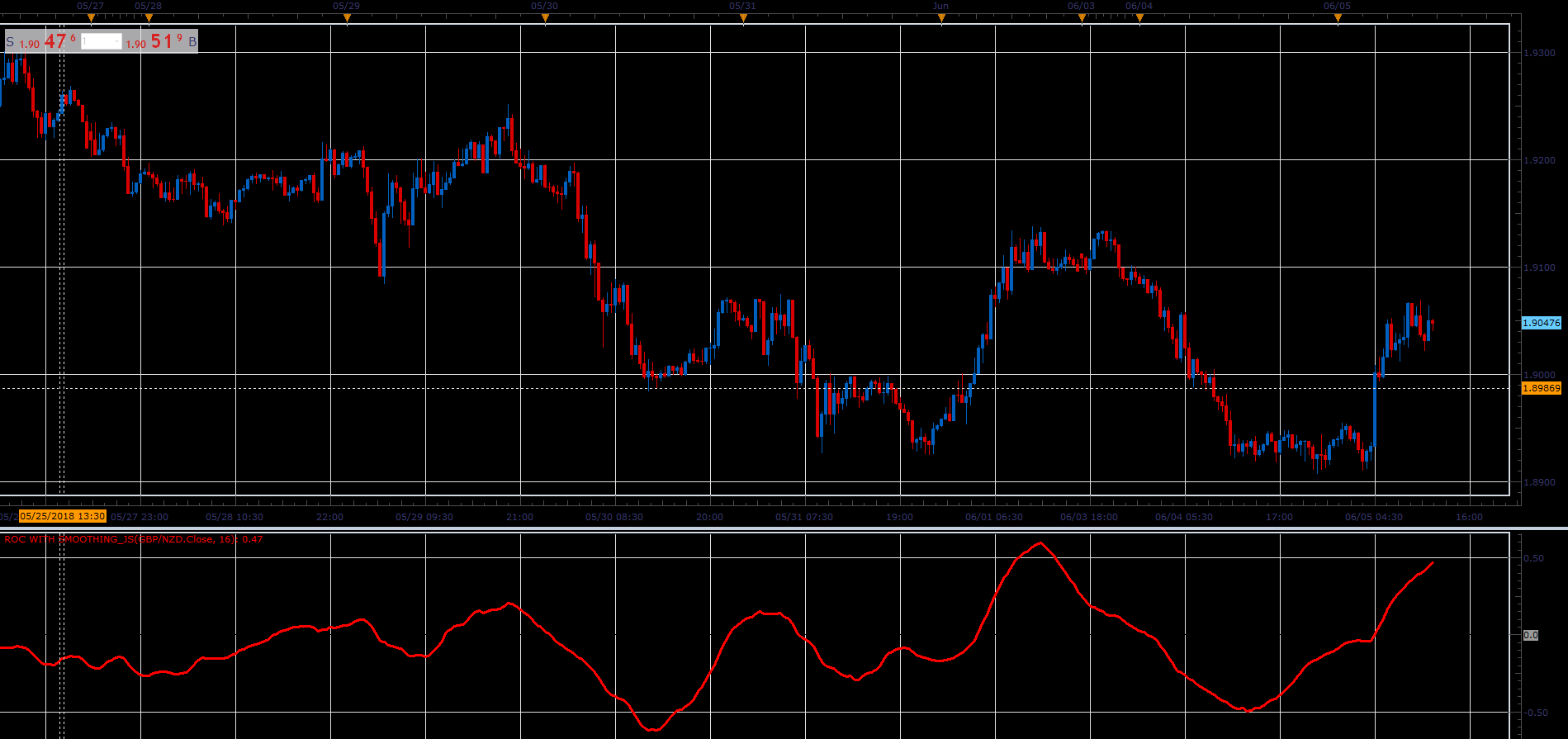Click the 16:00 time axis label
The width and height of the screenshot is (1568, 739).
(x=1469, y=517)
